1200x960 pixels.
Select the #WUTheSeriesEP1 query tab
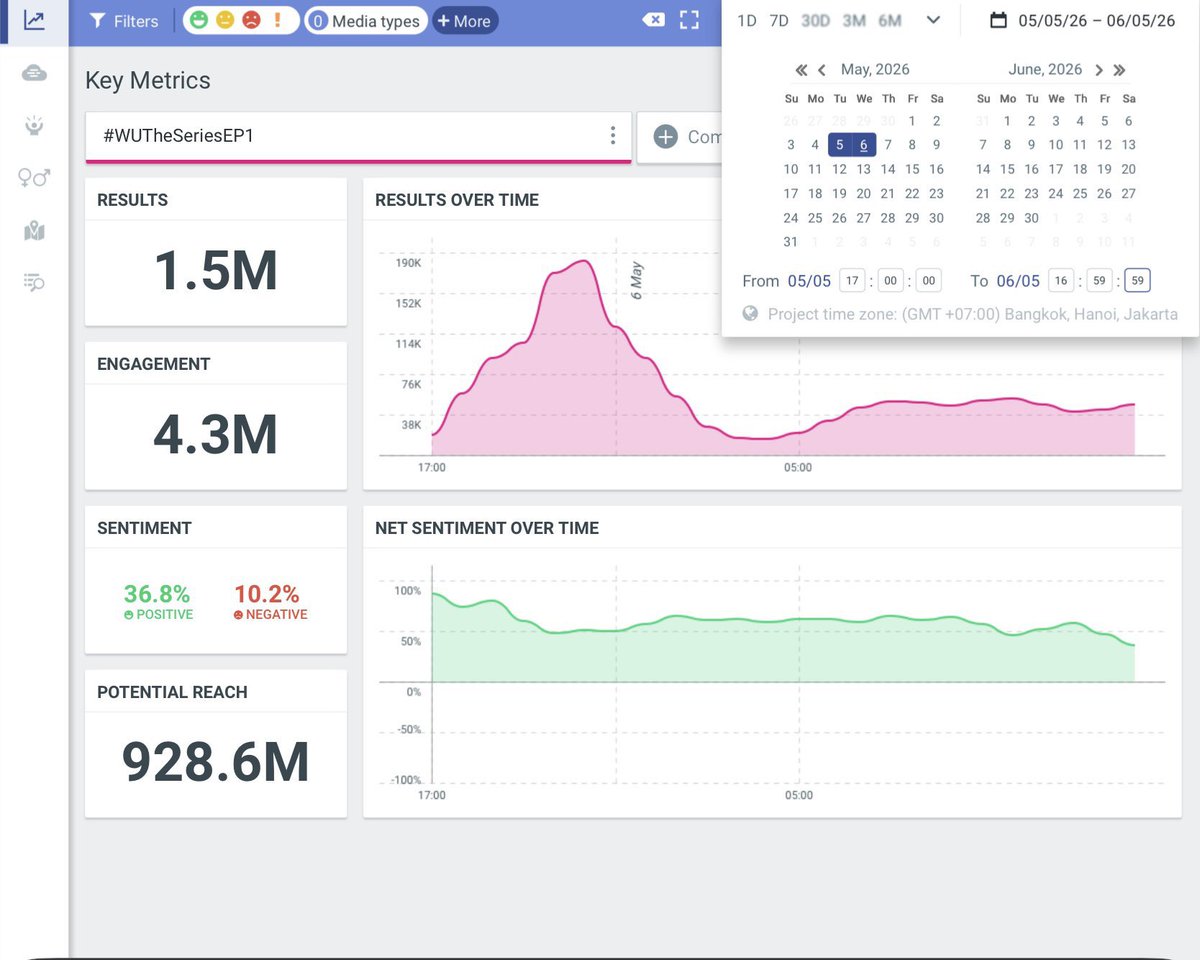click(x=358, y=137)
